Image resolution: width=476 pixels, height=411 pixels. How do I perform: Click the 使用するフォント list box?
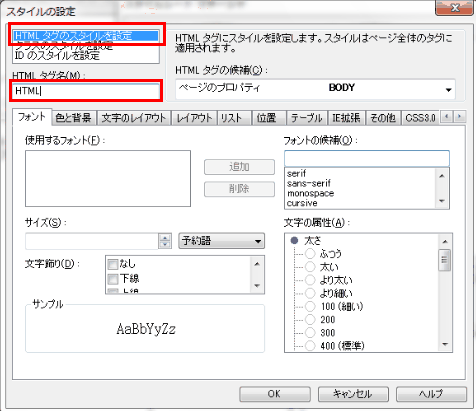[x=108, y=178]
